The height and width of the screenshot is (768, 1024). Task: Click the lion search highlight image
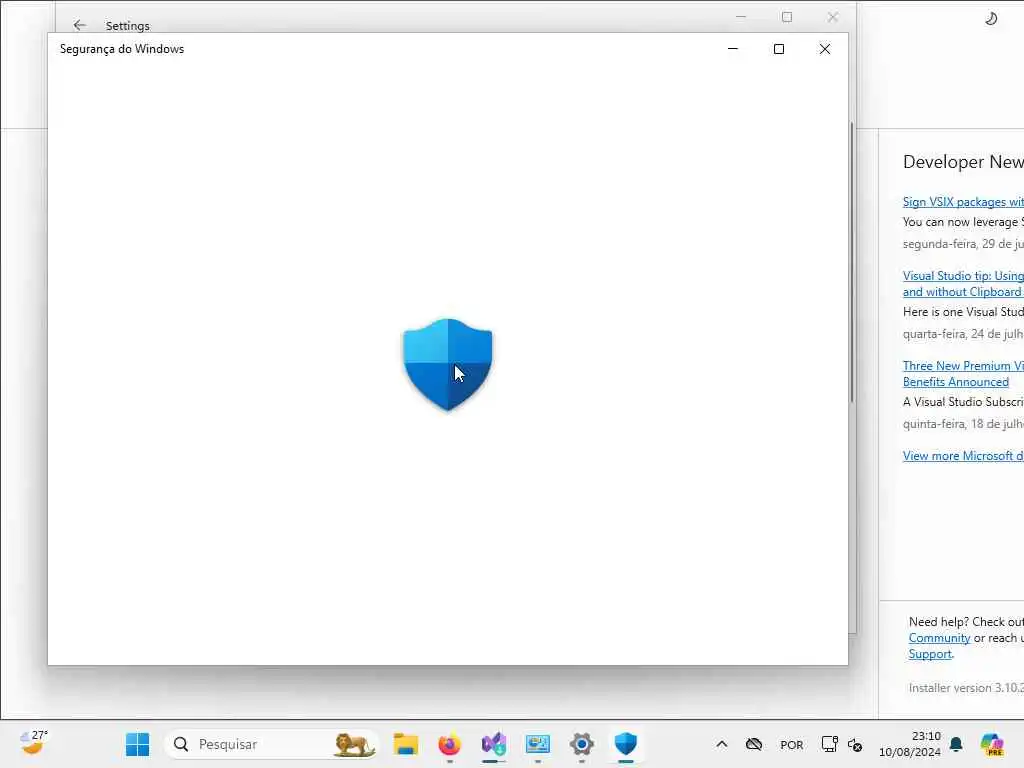pos(353,744)
